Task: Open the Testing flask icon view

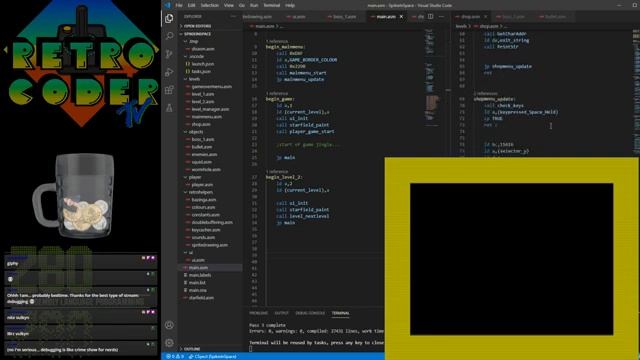Action: coord(169,108)
